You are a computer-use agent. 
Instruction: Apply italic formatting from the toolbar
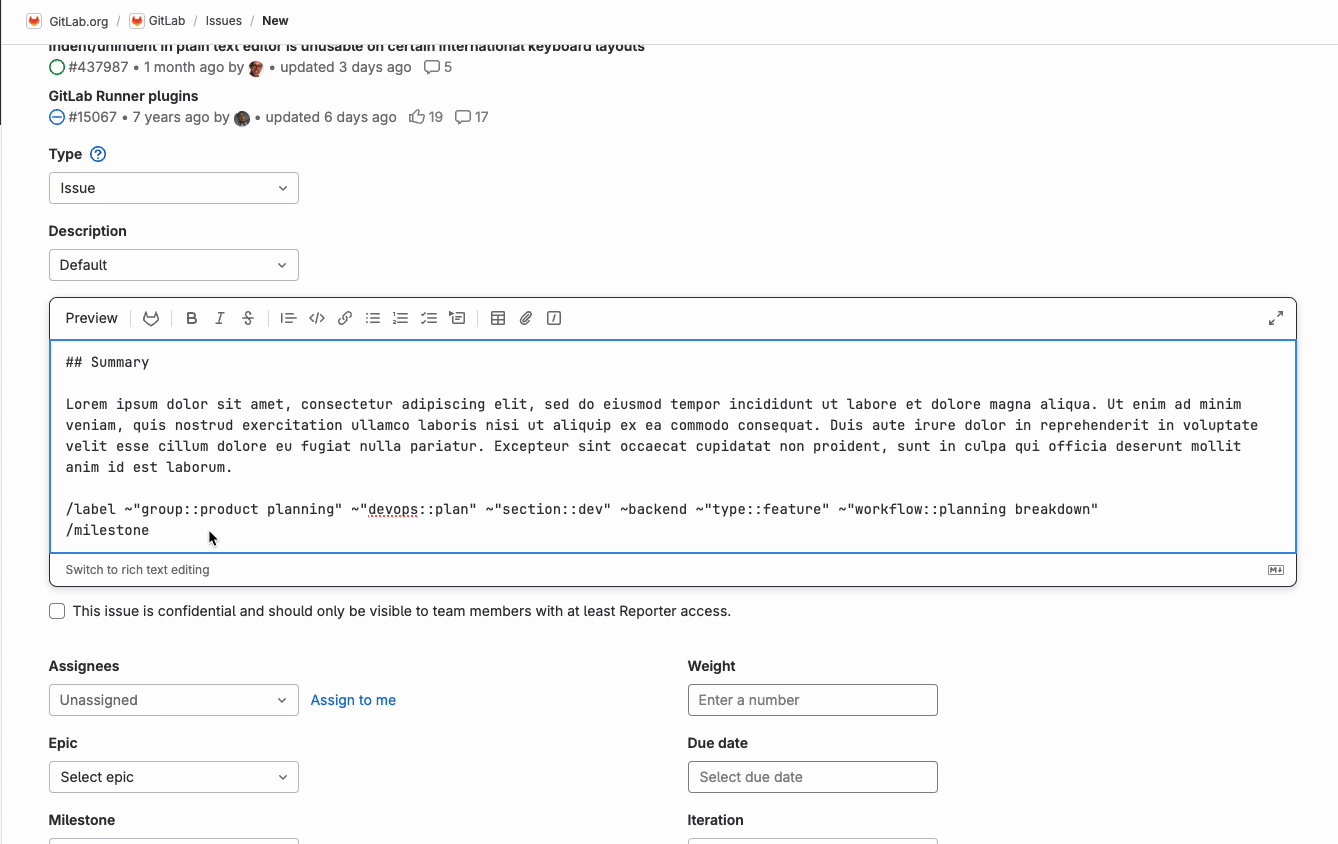pyautogui.click(x=219, y=318)
